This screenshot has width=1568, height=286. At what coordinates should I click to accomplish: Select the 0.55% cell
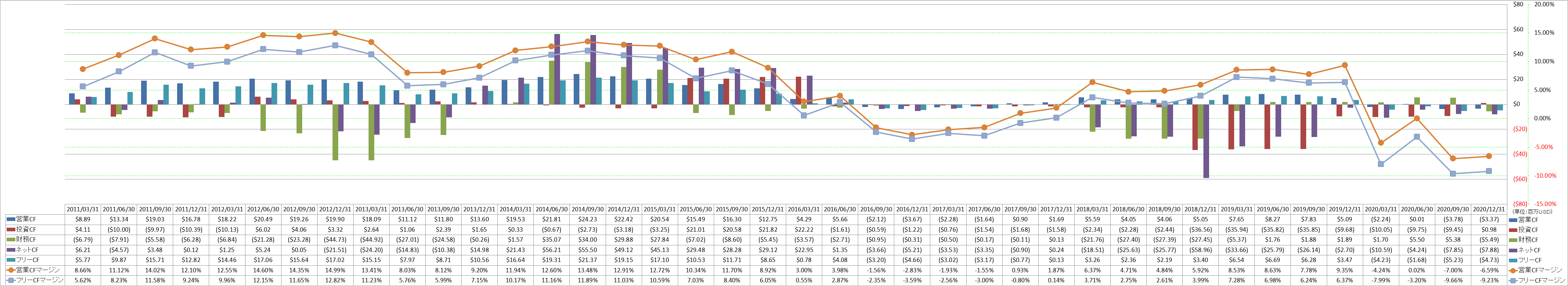click(805, 281)
